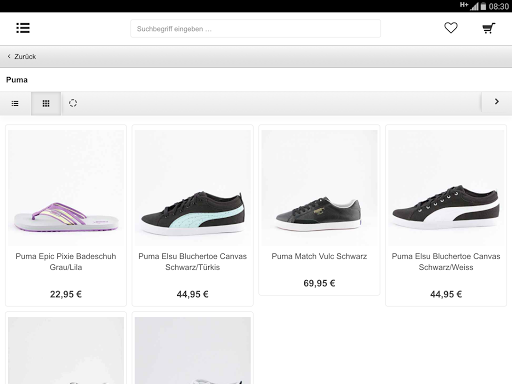Open Puma Epic Pixie Badeschuh image
This screenshot has width=512, height=384.
pyautogui.click(x=66, y=188)
